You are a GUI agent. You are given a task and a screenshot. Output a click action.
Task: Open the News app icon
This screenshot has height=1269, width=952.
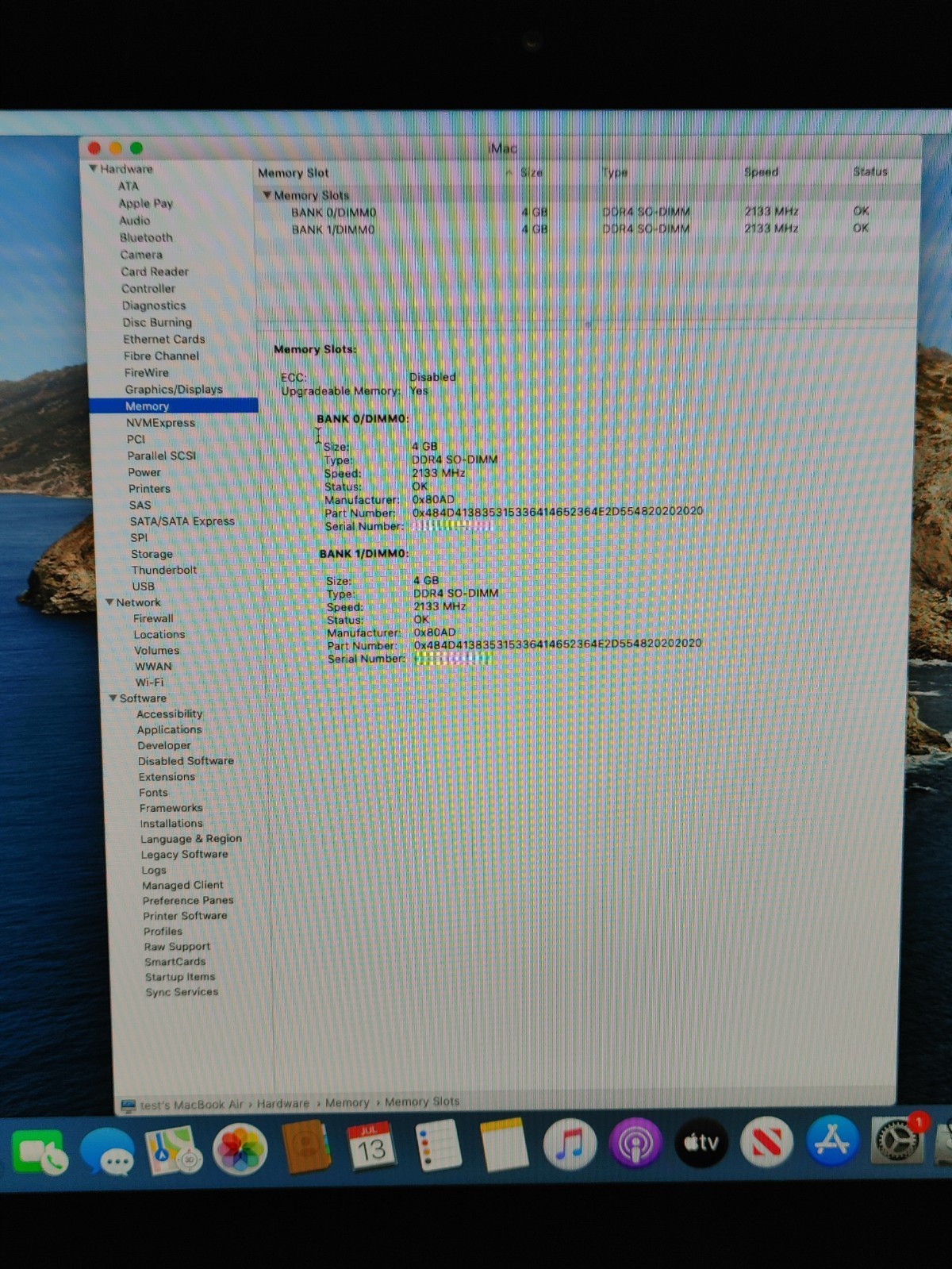766,1141
